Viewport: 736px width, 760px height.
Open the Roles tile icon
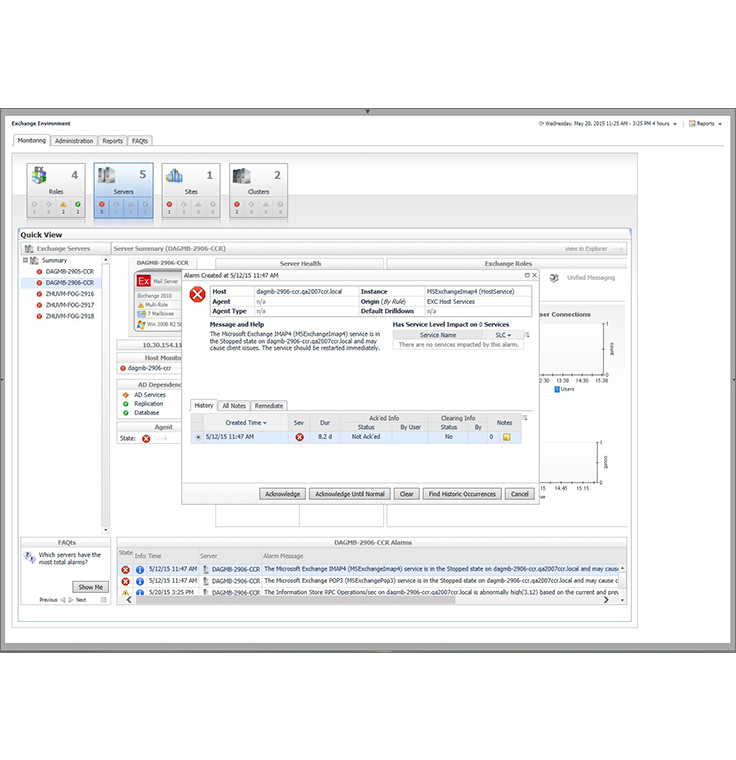[39, 174]
